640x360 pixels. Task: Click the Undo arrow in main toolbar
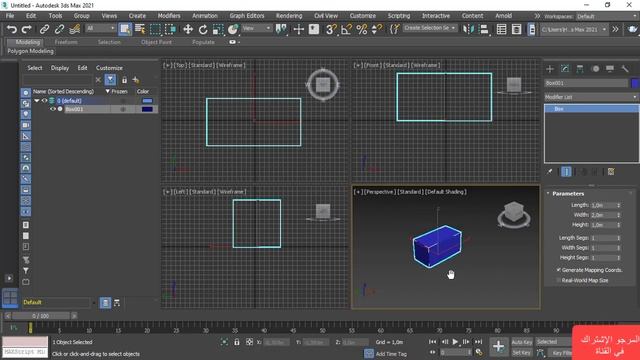click(x=11, y=29)
